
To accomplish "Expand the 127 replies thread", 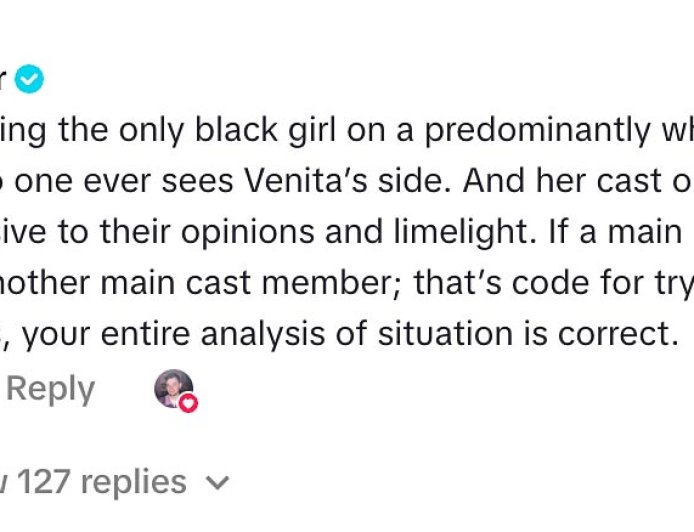I will tap(100, 482).
